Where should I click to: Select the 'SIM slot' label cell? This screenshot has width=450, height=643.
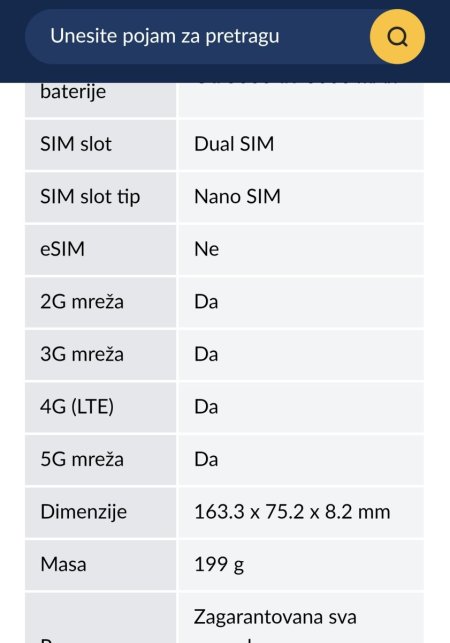click(101, 144)
